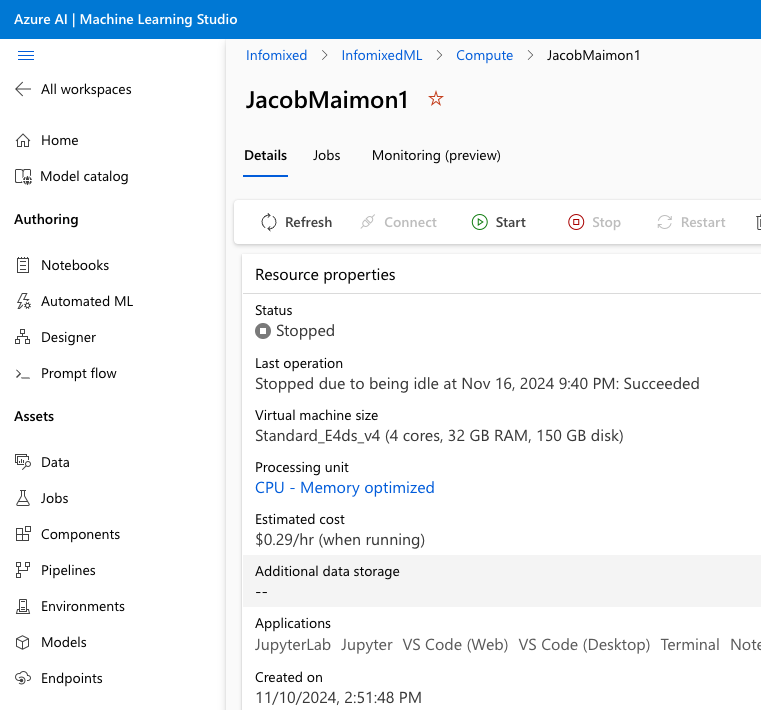
Task: Click the Connect plug icon
Action: (x=368, y=222)
